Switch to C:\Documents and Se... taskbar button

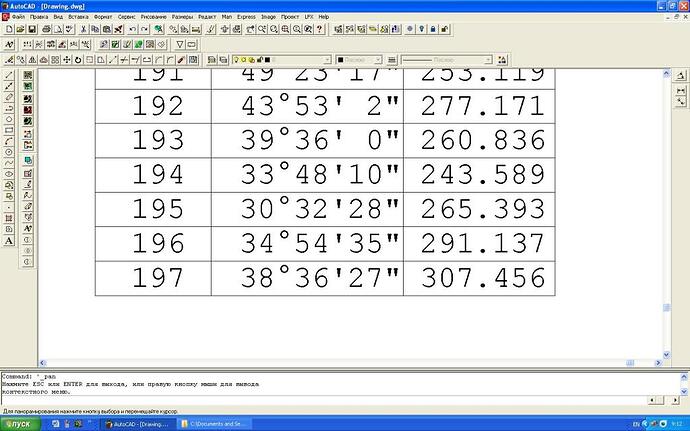(215, 424)
